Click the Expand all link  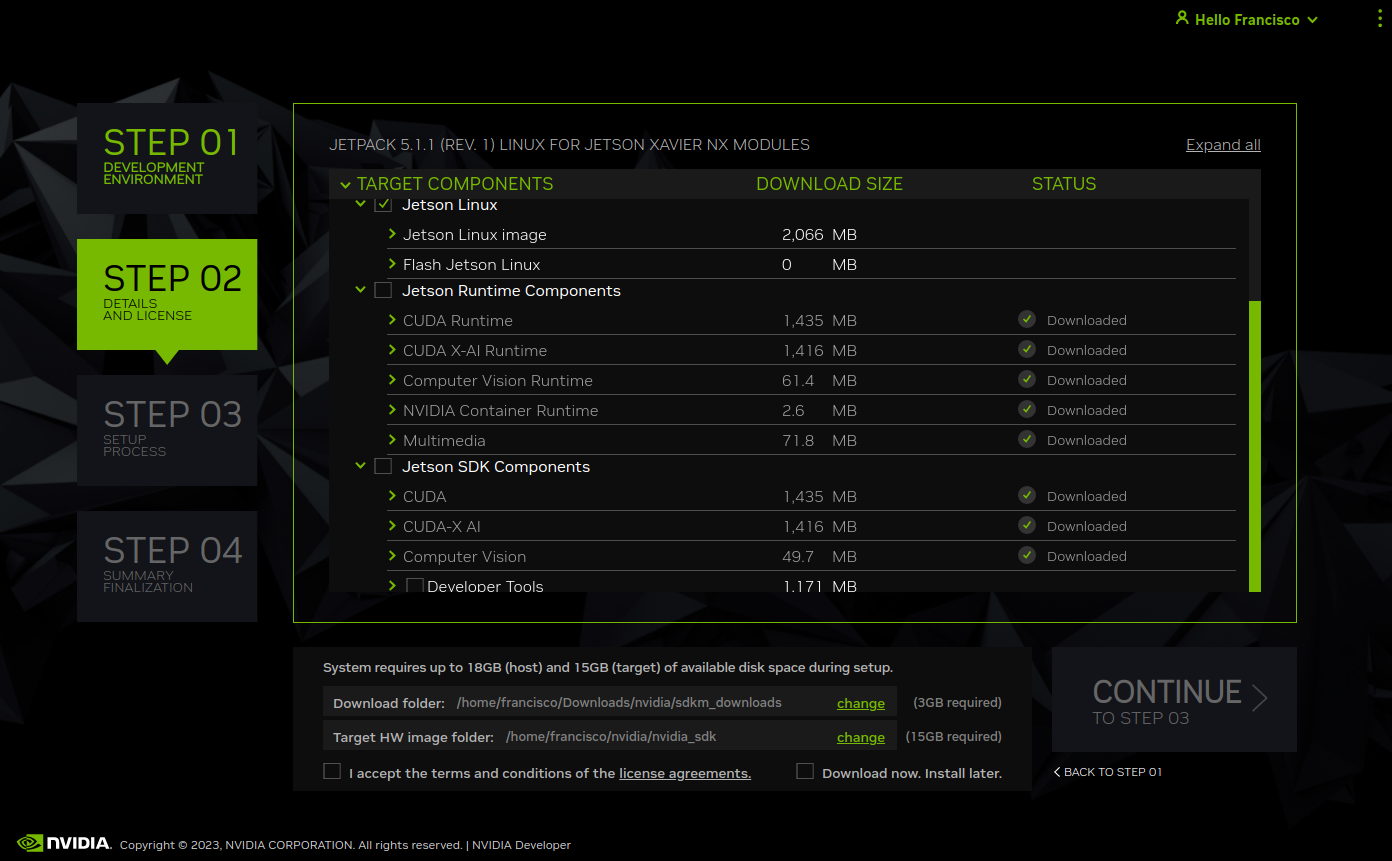click(x=1223, y=145)
